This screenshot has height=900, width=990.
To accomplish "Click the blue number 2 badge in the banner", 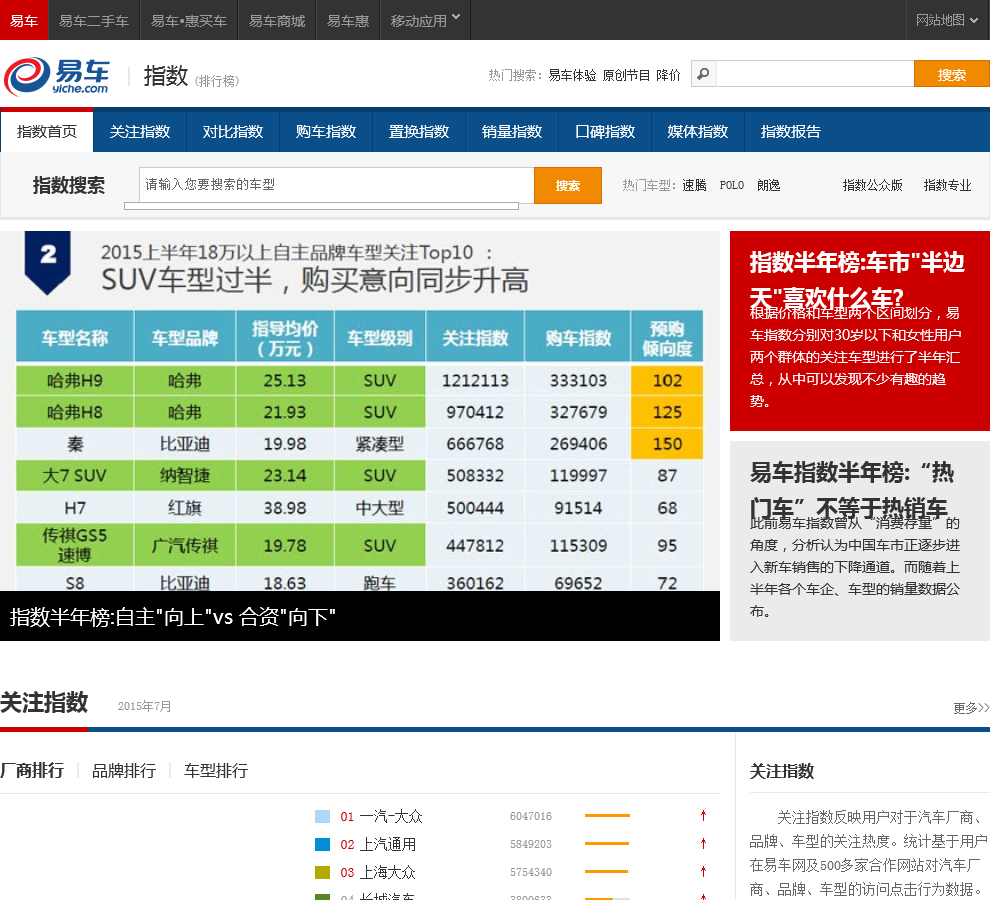I will click(x=48, y=259).
